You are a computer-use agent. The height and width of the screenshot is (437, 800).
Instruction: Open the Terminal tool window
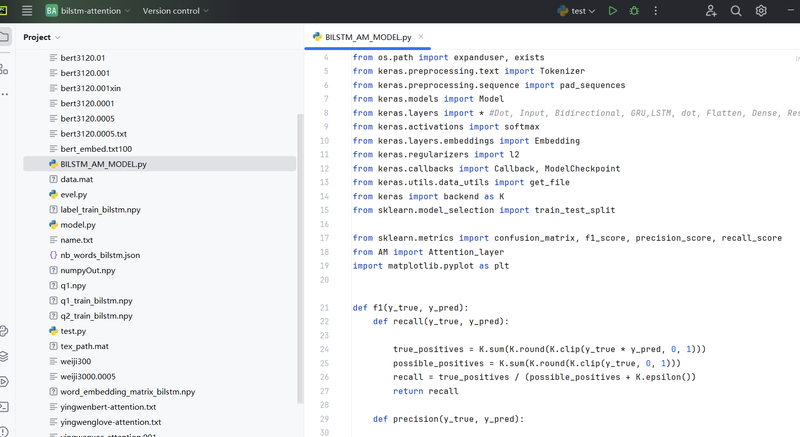[x=4, y=407]
